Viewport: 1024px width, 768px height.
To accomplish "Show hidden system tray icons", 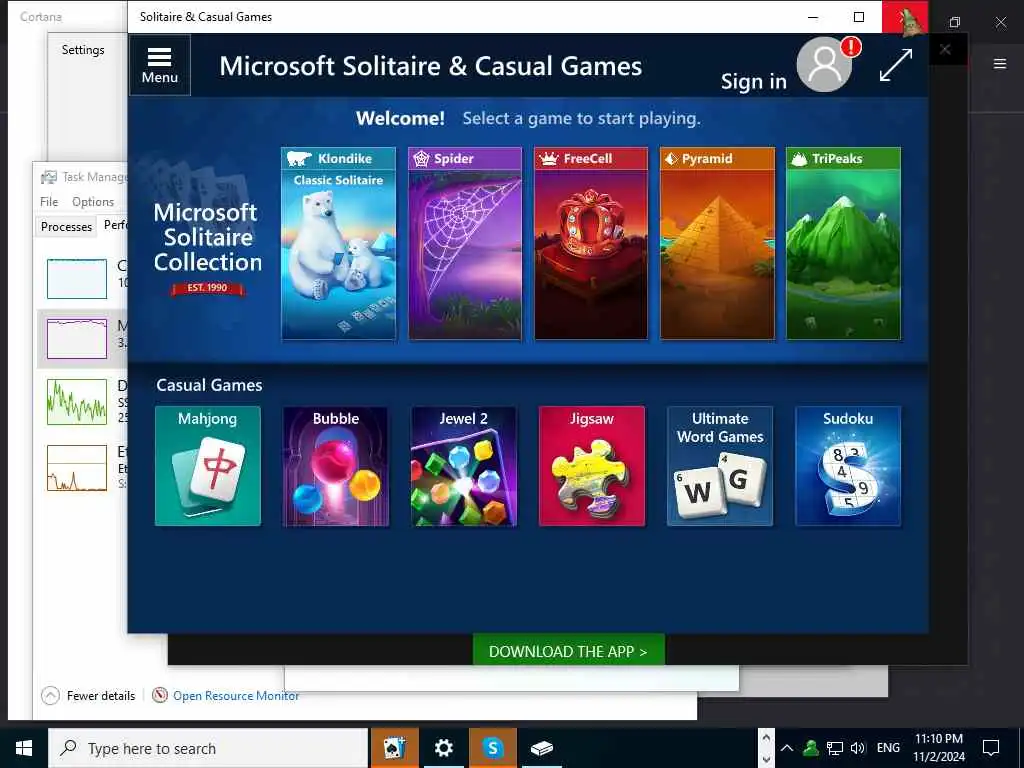I will pyautogui.click(x=787, y=748).
